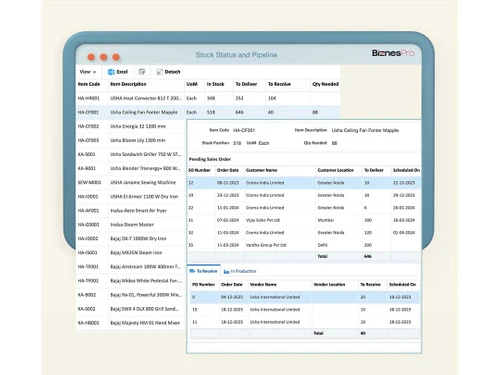Sort by the Item Code column header

[x=89, y=84]
